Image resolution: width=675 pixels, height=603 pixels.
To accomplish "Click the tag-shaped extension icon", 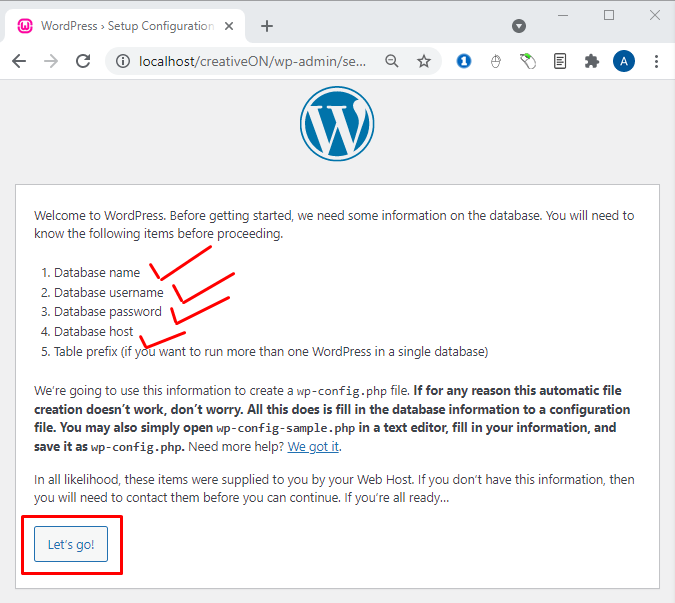I will 528,61.
